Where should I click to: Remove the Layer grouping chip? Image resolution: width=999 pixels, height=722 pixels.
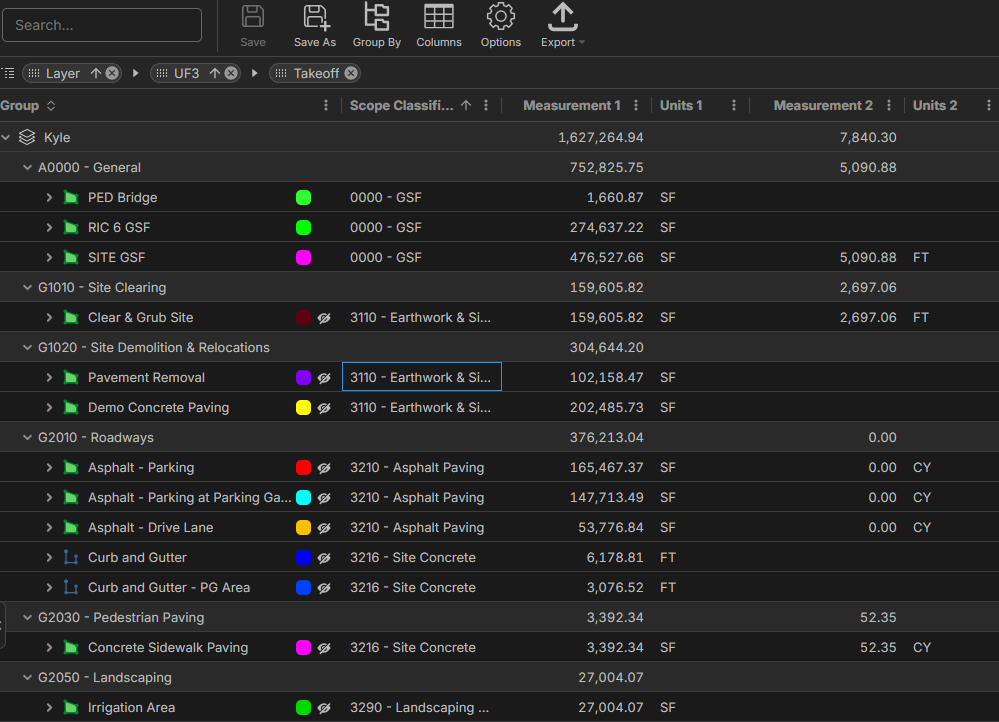[112, 73]
